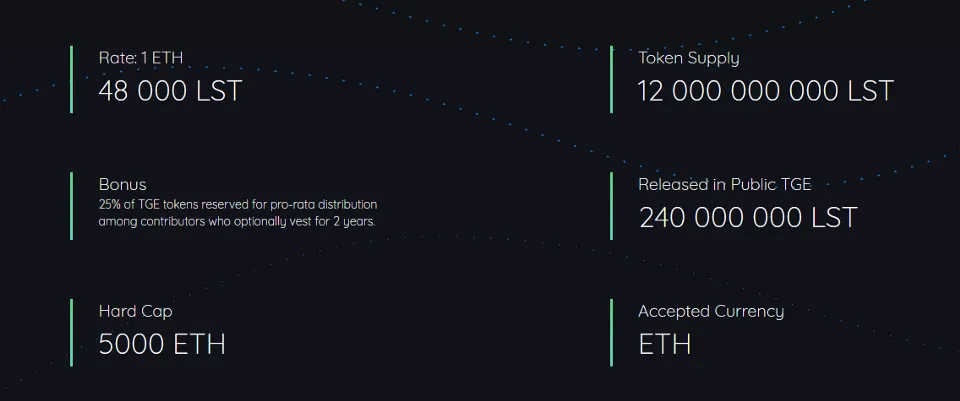960x401 pixels.
Task: Click the 'Bonus' heading
Action: [x=122, y=184]
